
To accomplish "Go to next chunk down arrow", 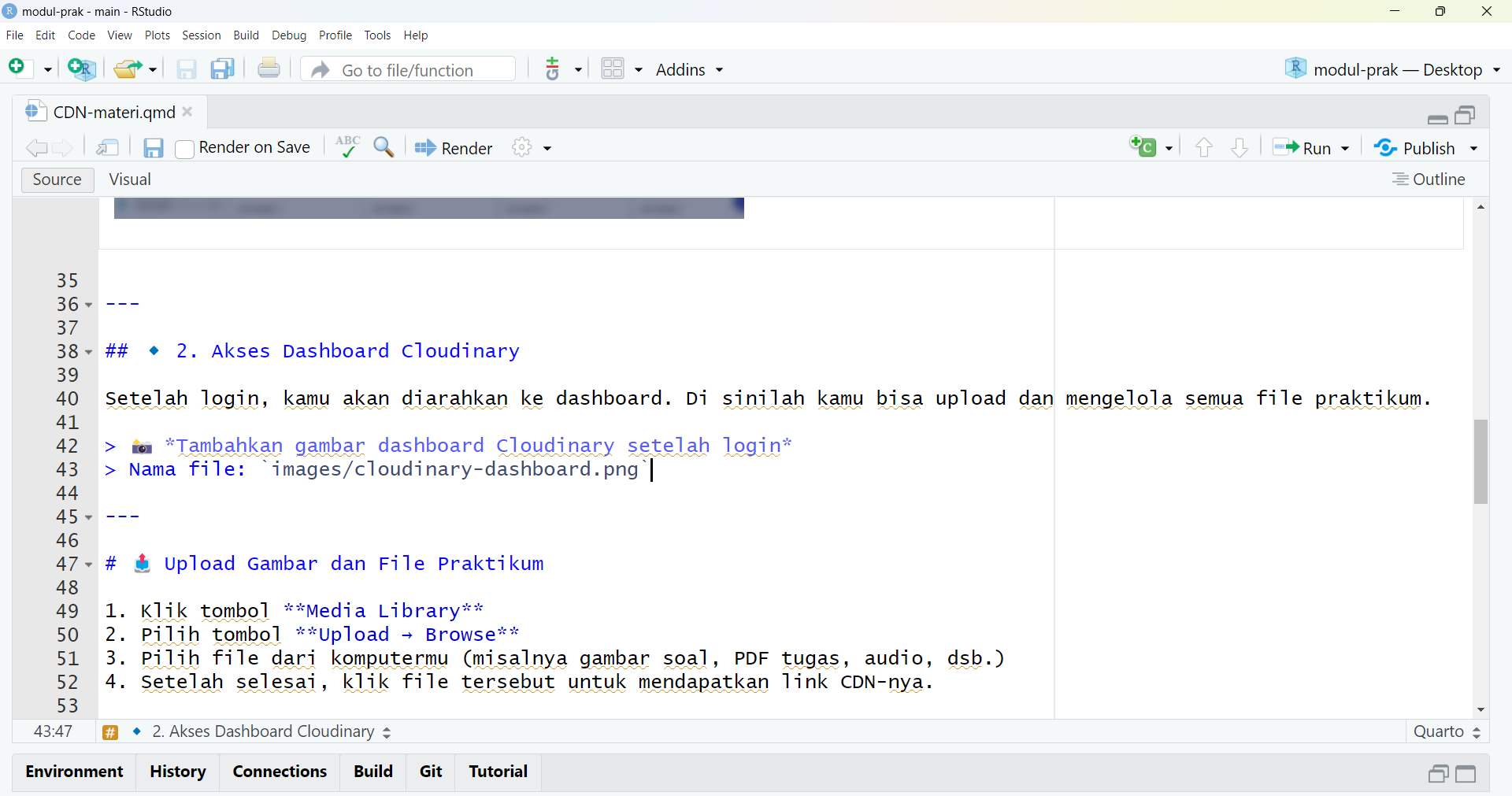I will tap(1240, 147).
